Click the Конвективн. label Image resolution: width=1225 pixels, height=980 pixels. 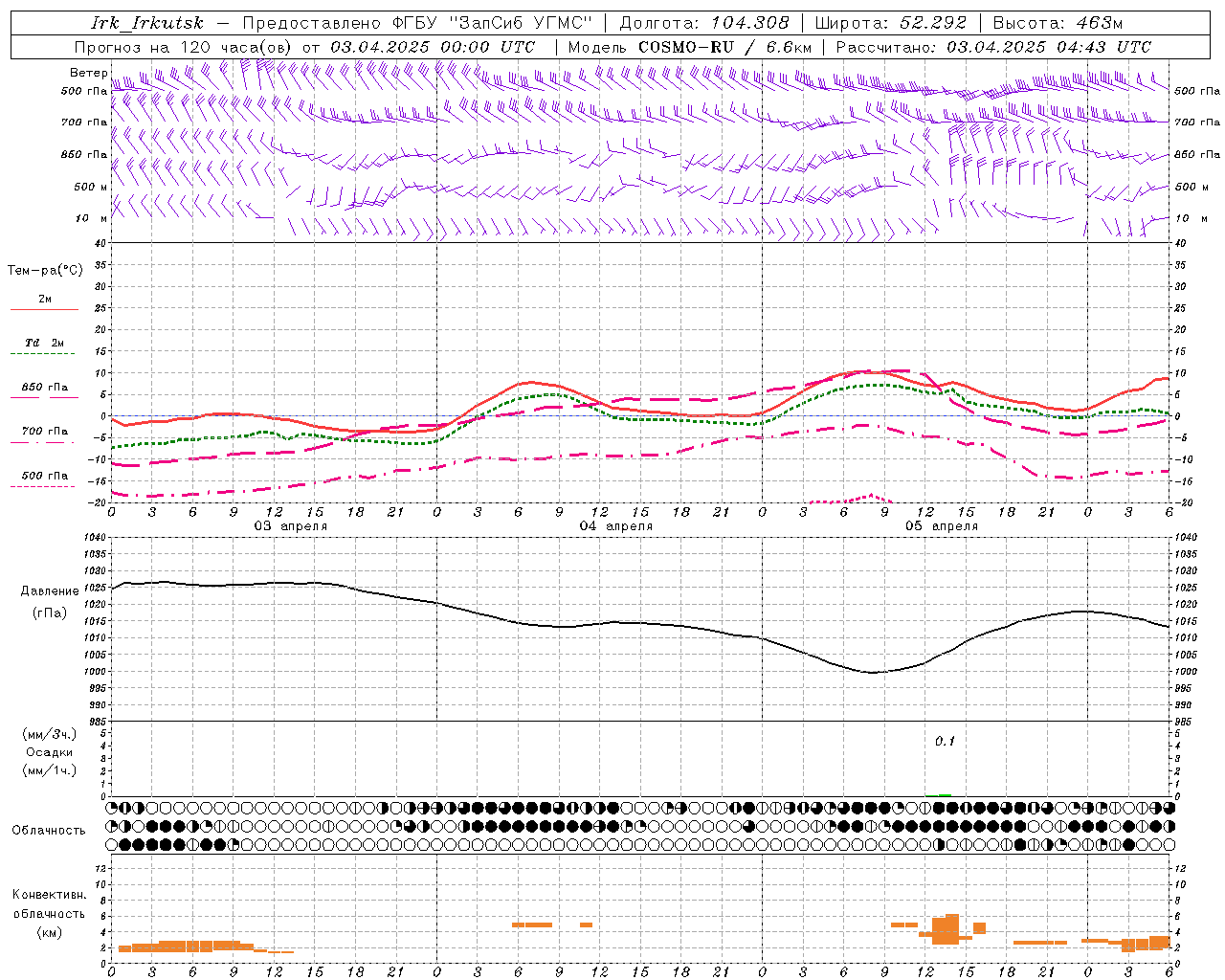tap(49, 895)
